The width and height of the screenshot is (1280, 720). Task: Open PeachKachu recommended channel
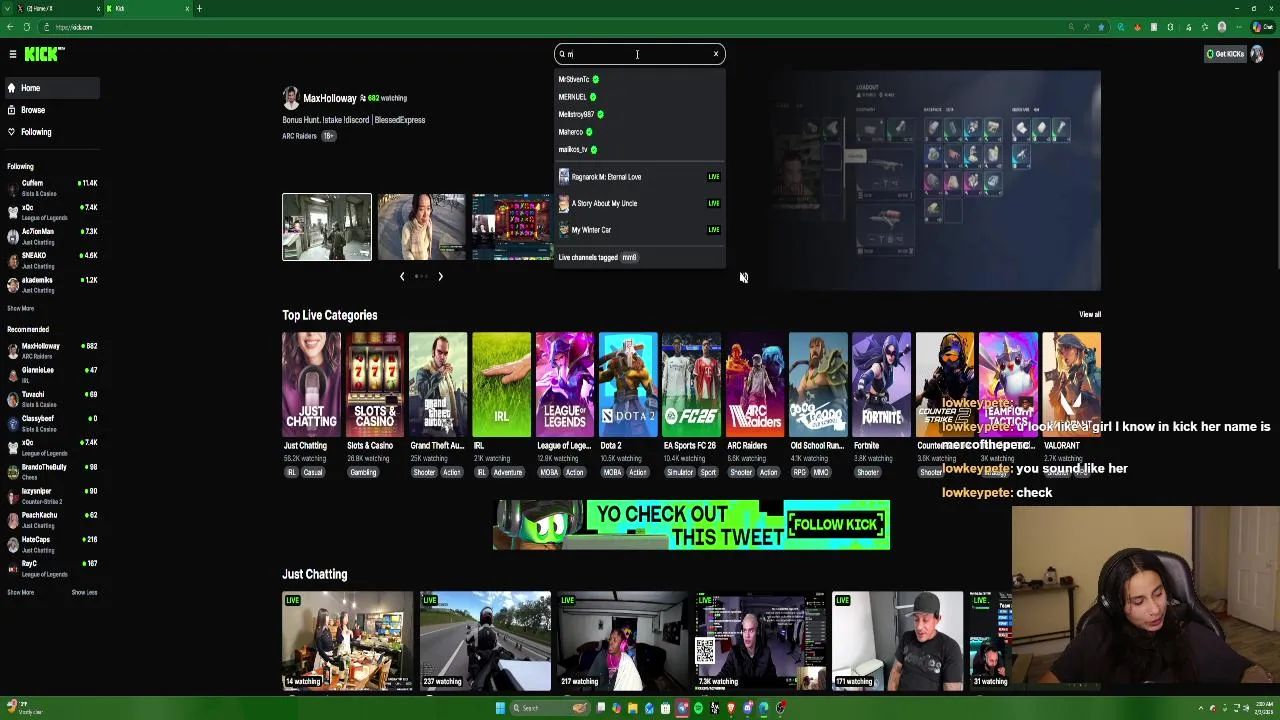pyautogui.click(x=52, y=520)
